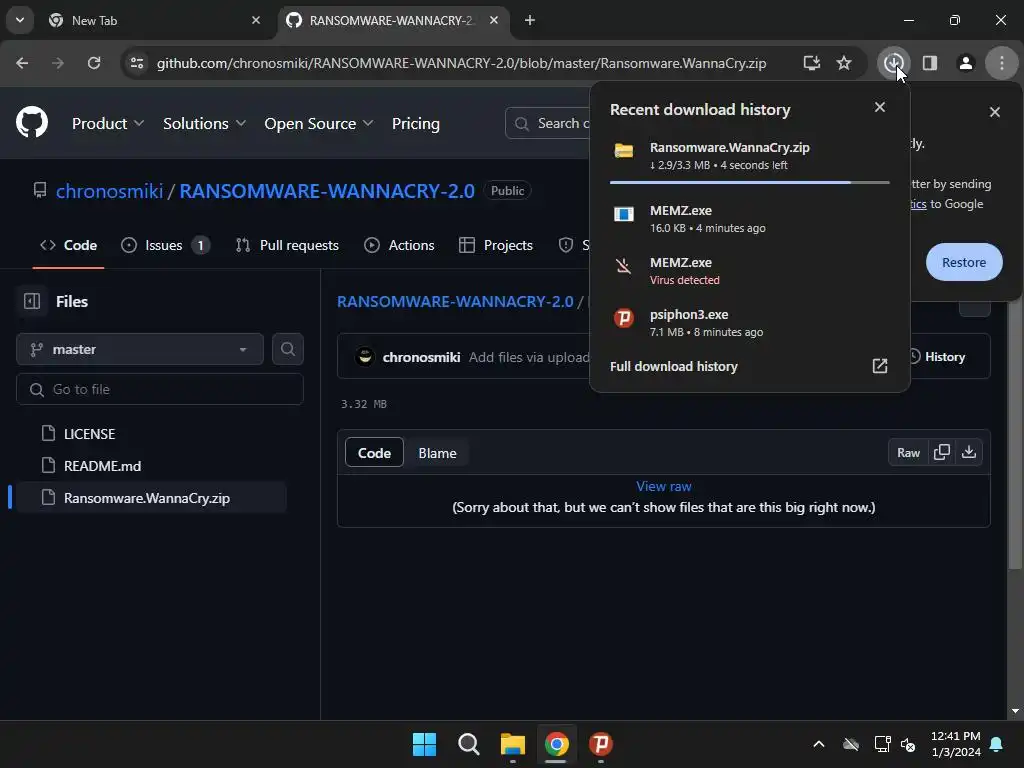This screenshot has width=1024, height=768.
Task: Click the Restore button
Action: [x=964, y=262]
